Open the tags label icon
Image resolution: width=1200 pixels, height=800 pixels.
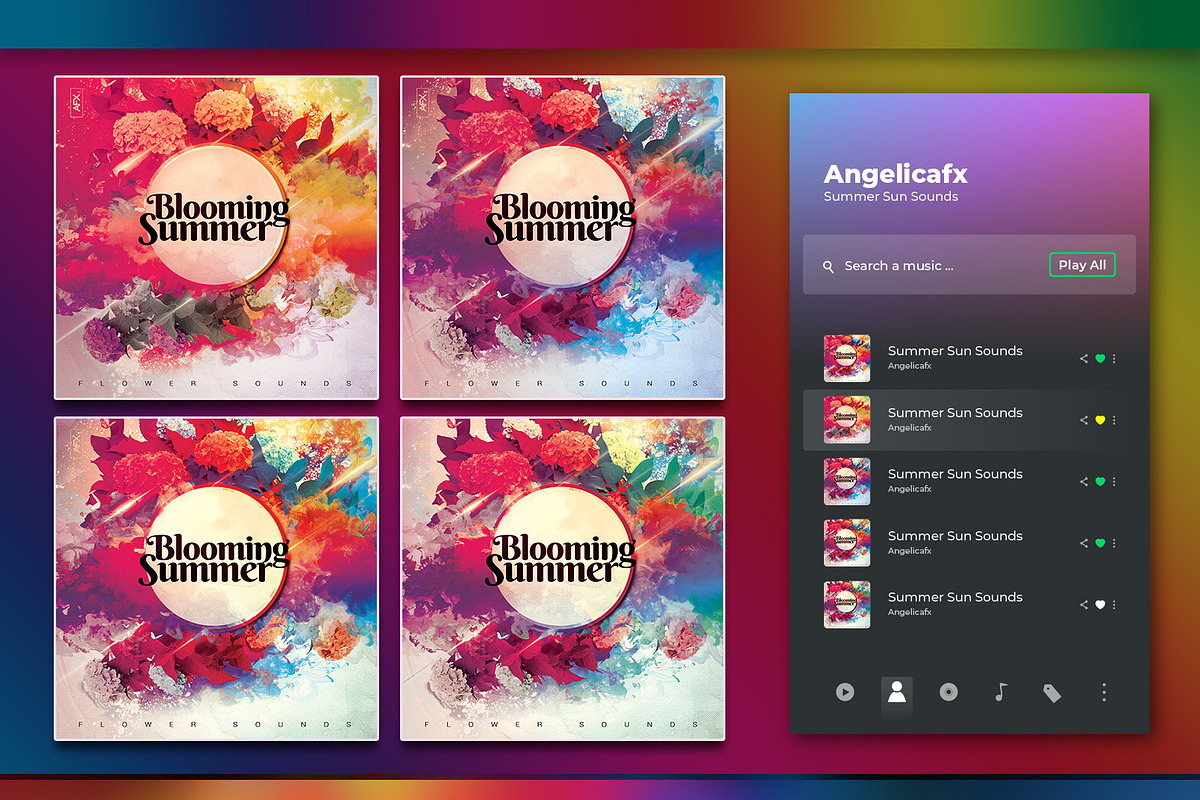coord(1052,693)
